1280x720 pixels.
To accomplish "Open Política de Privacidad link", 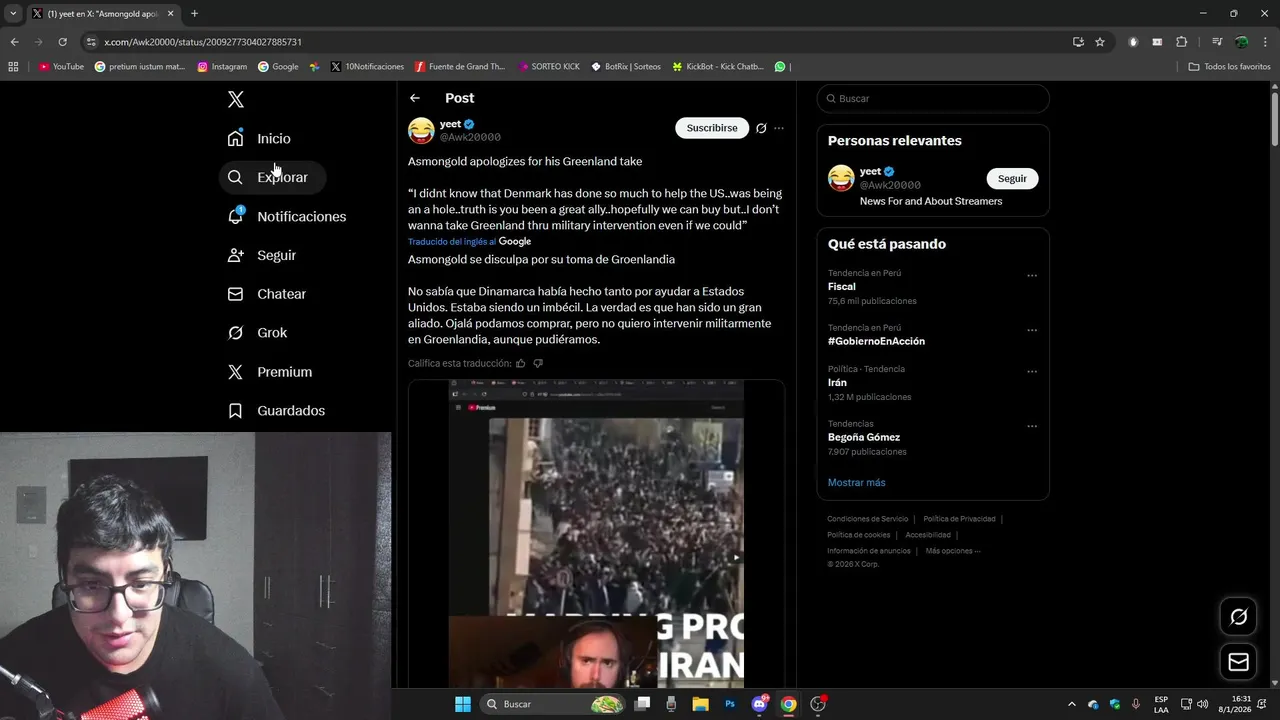I will tap(959, 519).
